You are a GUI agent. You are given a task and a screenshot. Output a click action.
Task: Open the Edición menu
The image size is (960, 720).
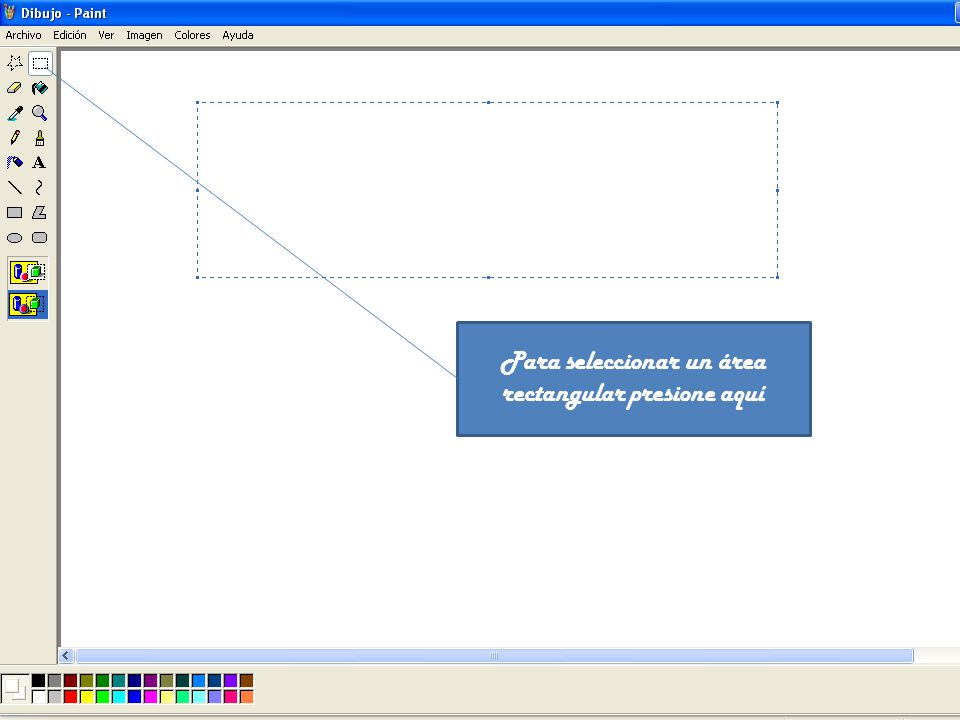point(70,35)
